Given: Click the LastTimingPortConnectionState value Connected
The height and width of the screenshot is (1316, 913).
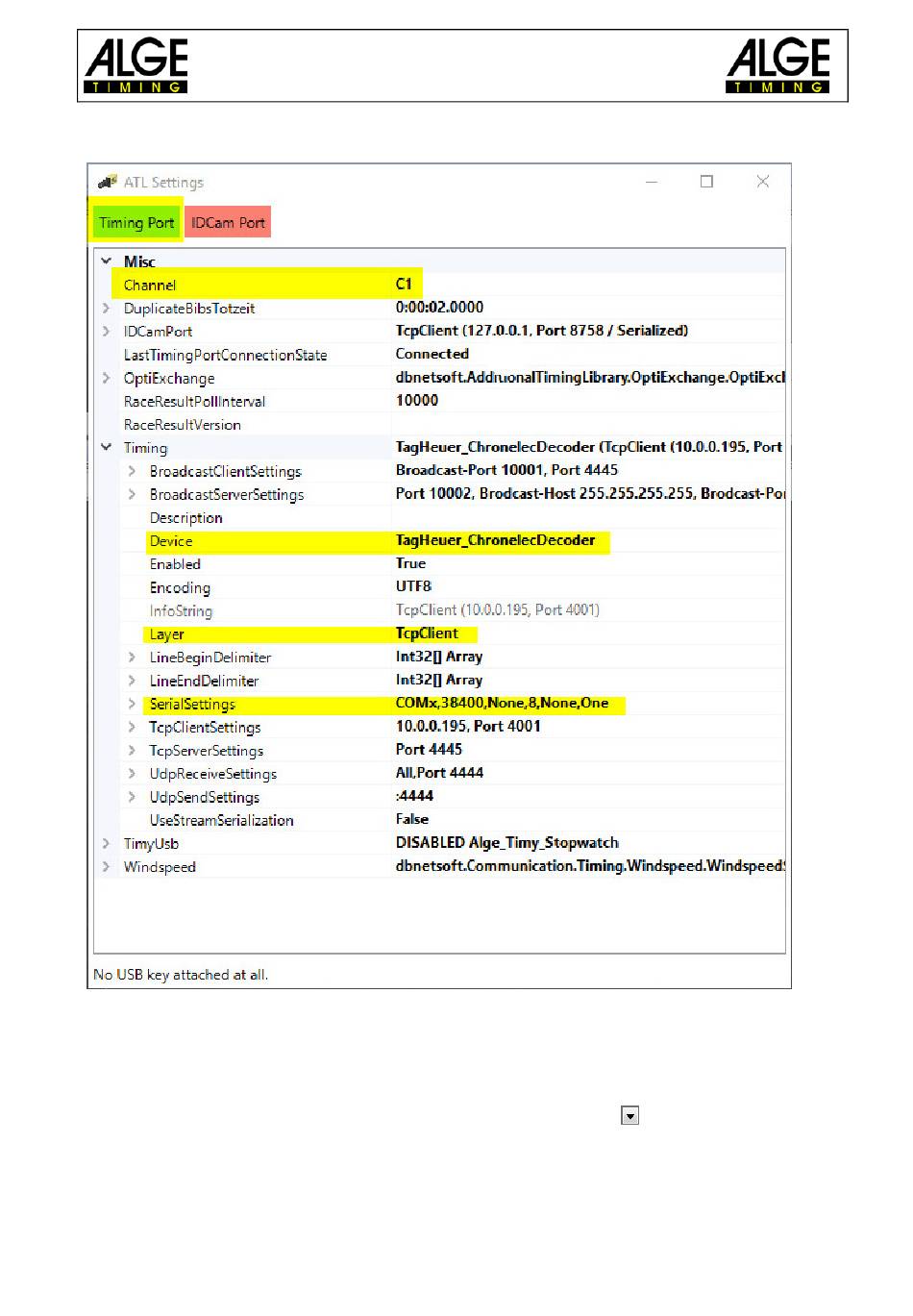Looking at the screenshot, I should click(432, 354).
